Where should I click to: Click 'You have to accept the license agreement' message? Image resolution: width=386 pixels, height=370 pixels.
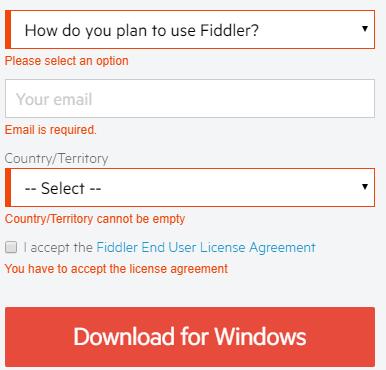pyautogui.click(x=116, y=269)
